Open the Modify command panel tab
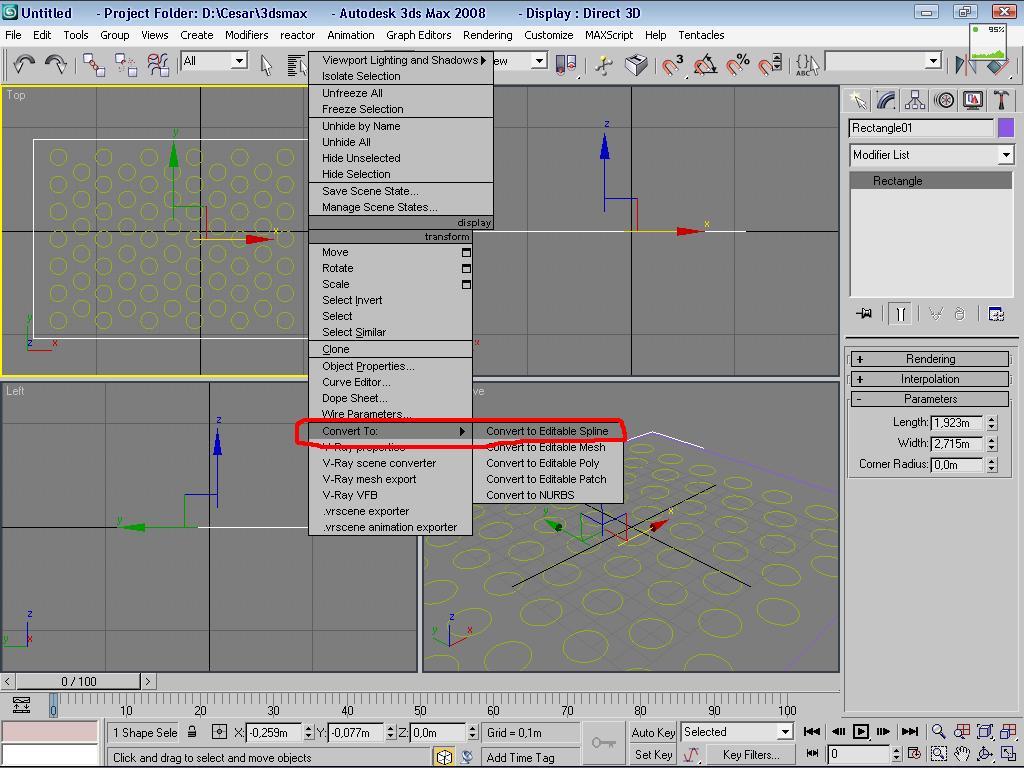The height and width of the screenshot is (768, 1024). [886, 100]
